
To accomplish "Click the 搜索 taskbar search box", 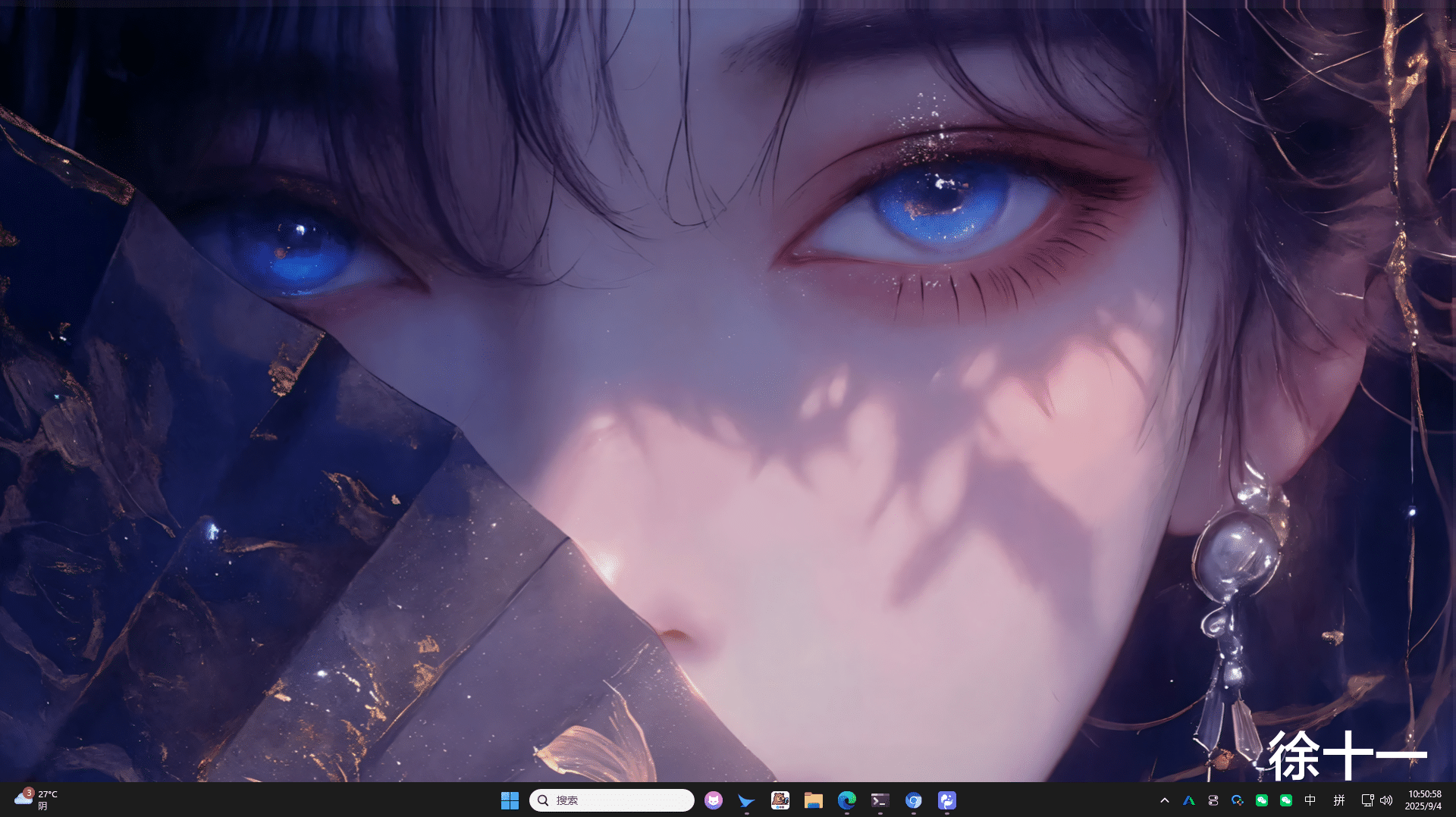I will coord(611,800).
